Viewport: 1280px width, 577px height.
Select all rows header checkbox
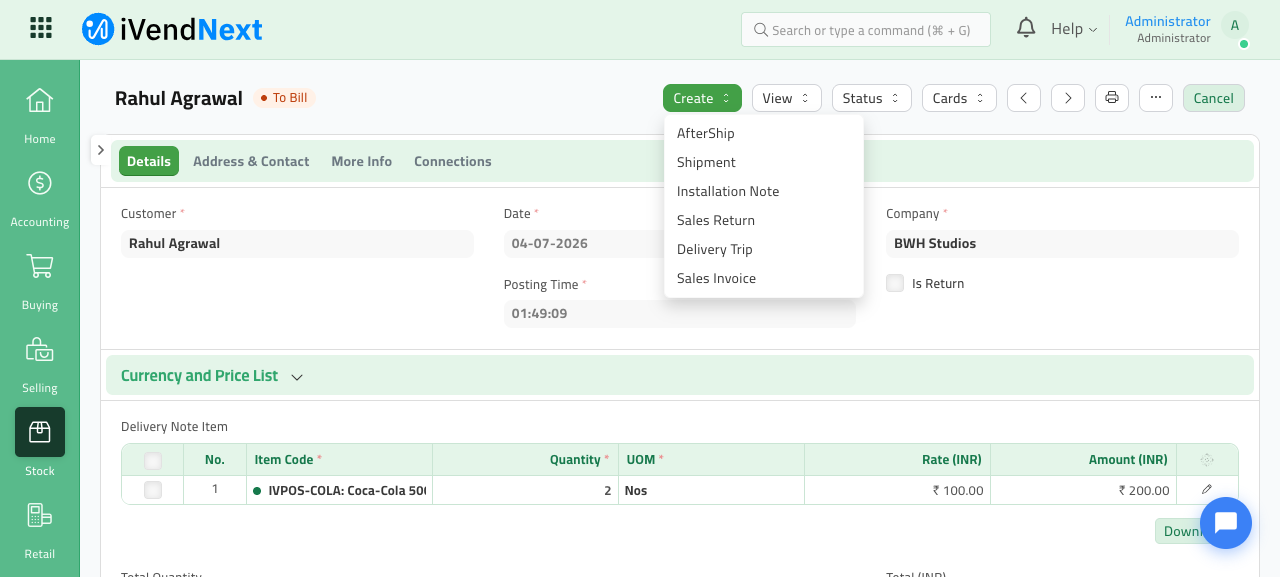(153, 461)
